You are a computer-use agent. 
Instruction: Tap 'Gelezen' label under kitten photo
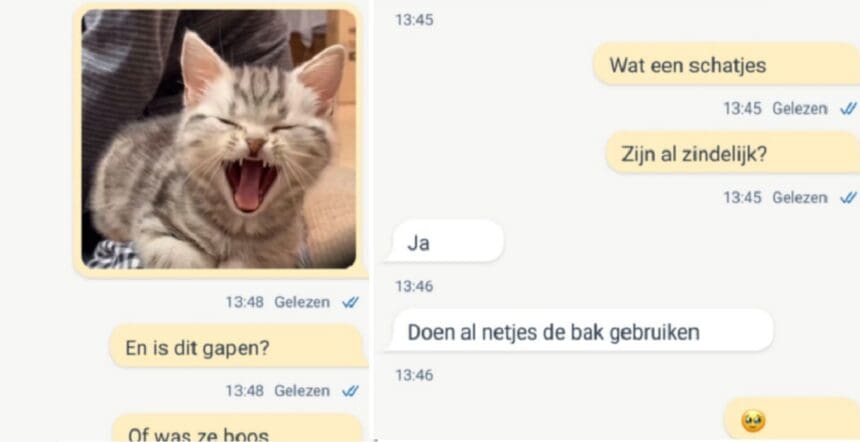click(x=302, y=302)
